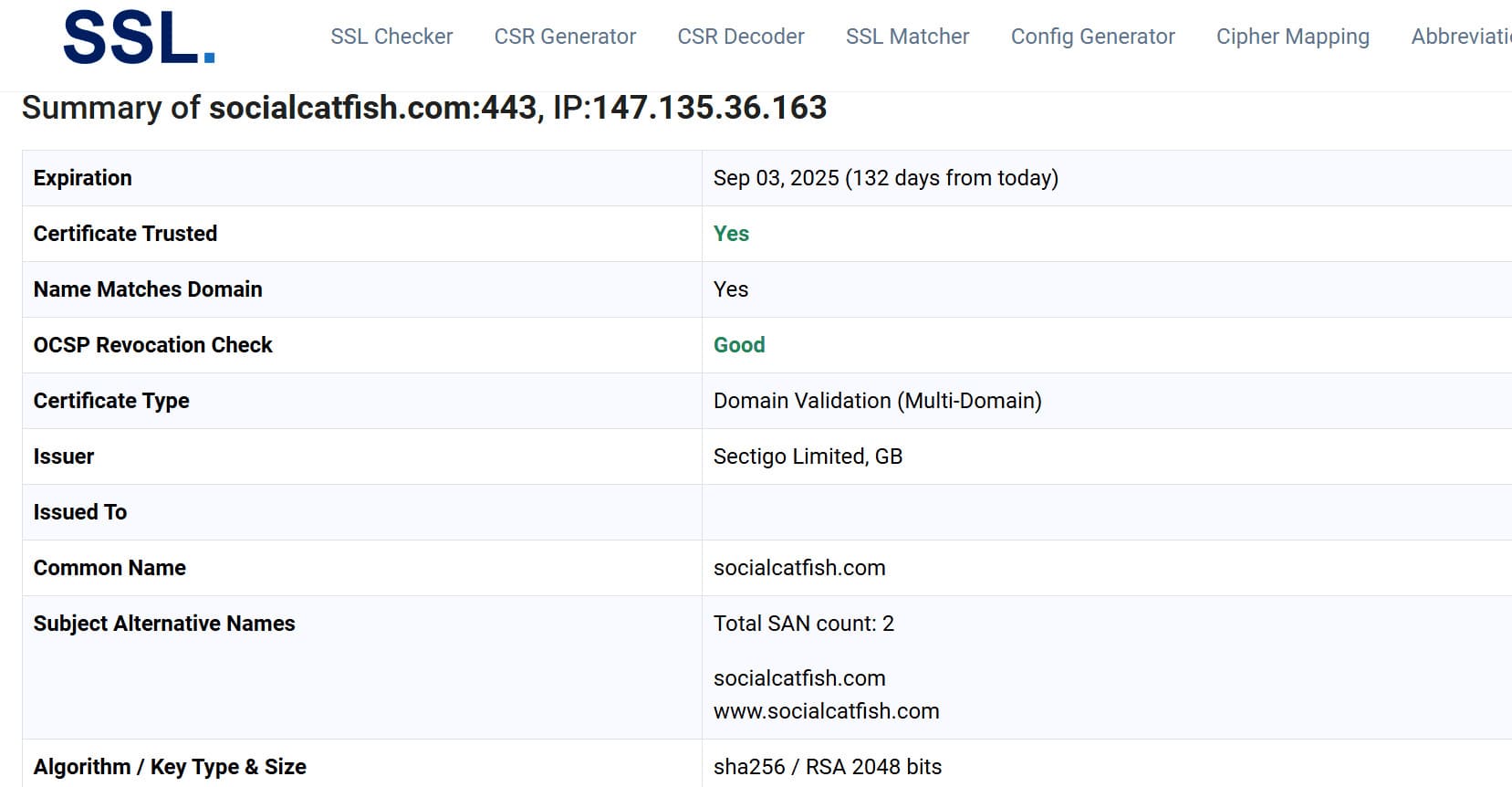Open the Abbreviations nav item
The height and width of the screenshot is (787, 1512).
pos(1461,37)
